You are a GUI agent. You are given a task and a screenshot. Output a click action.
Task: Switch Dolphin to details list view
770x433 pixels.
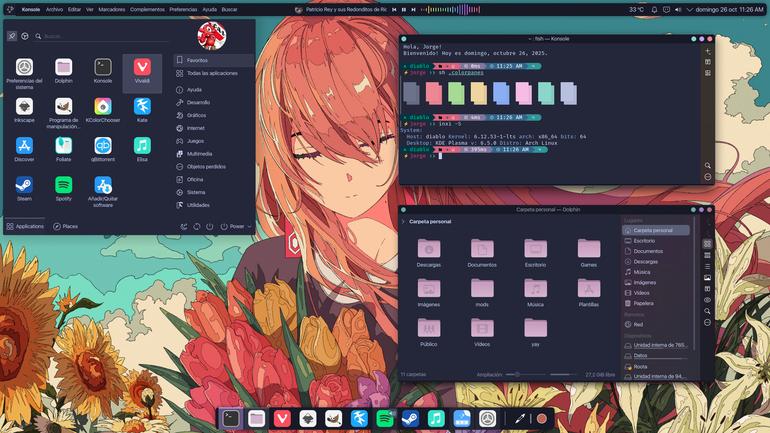point(707,267)
